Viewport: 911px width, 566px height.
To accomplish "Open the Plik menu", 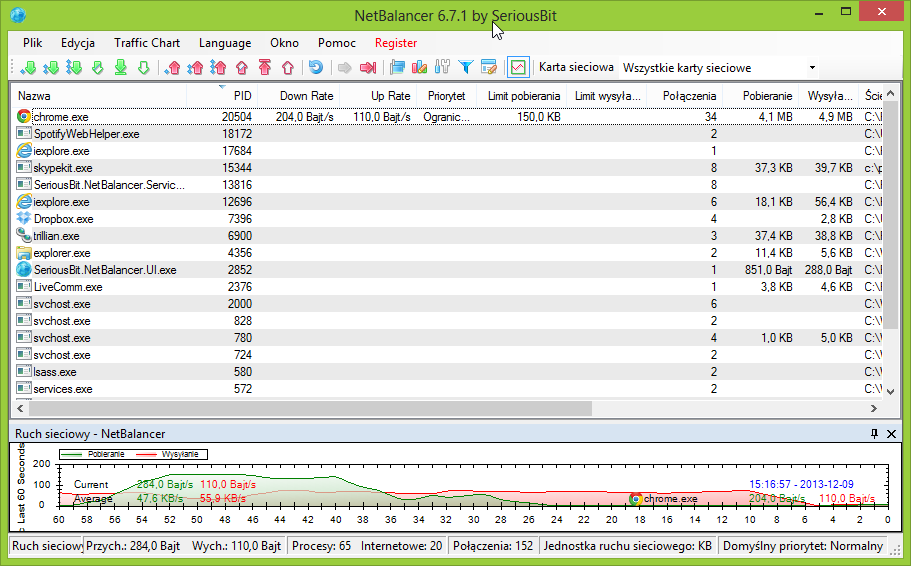I will [x=33, y=43].
